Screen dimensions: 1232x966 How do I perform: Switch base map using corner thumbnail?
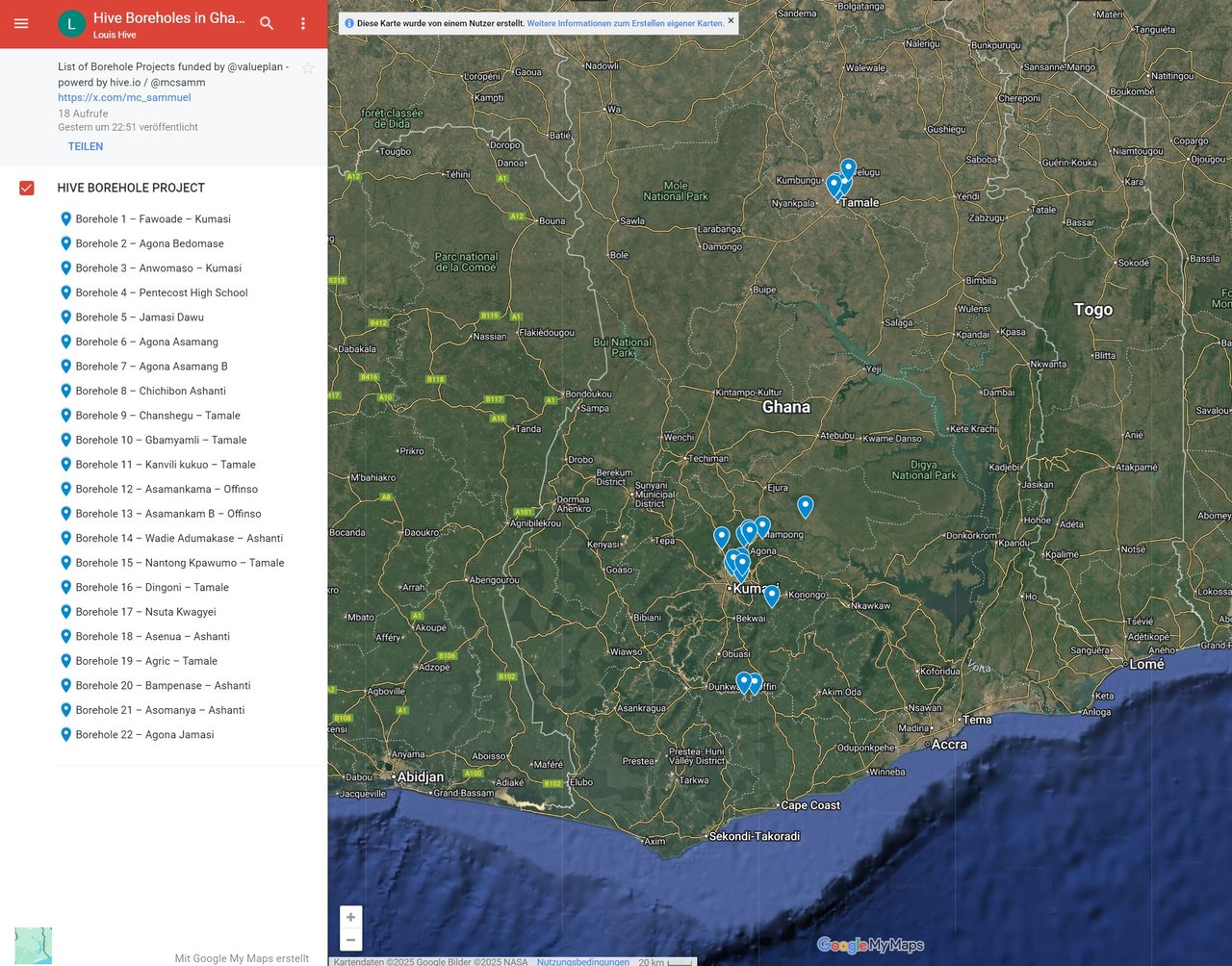click(x=34, y=947)
